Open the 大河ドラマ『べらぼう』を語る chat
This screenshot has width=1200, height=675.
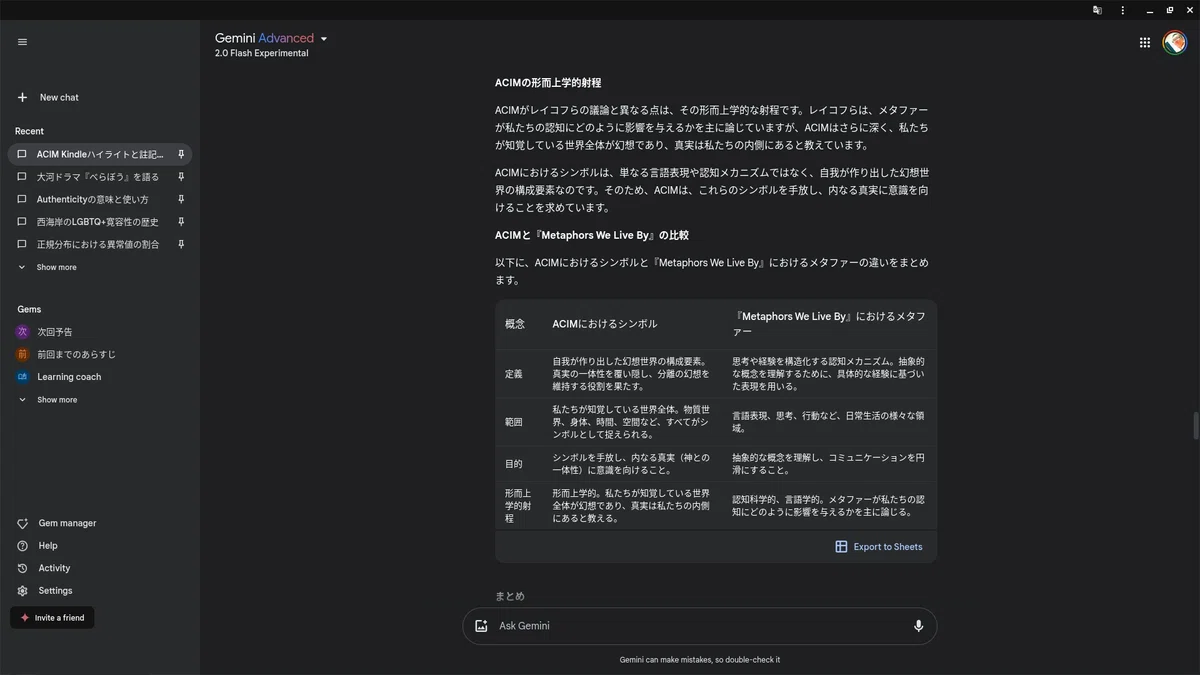tap(100, 177)
